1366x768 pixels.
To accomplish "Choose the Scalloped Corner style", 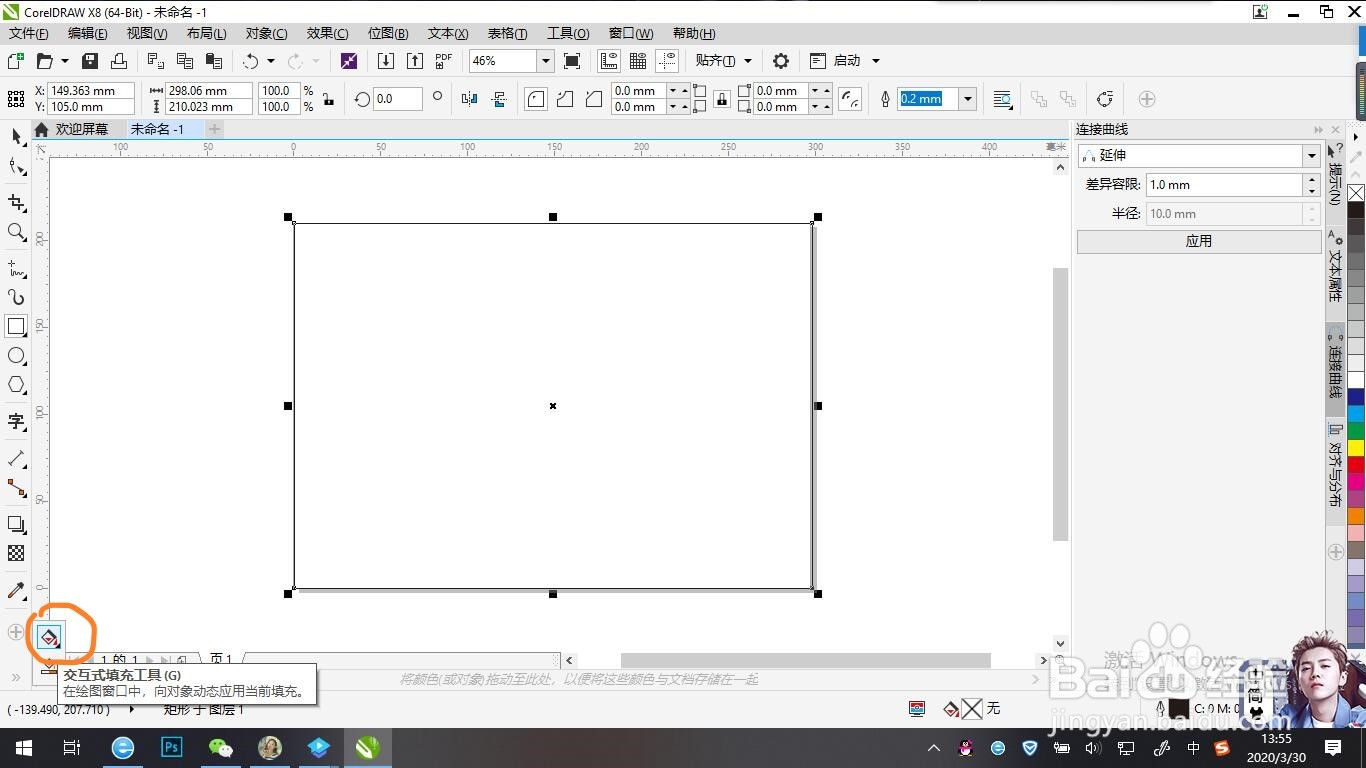I will tap(565, 99).
